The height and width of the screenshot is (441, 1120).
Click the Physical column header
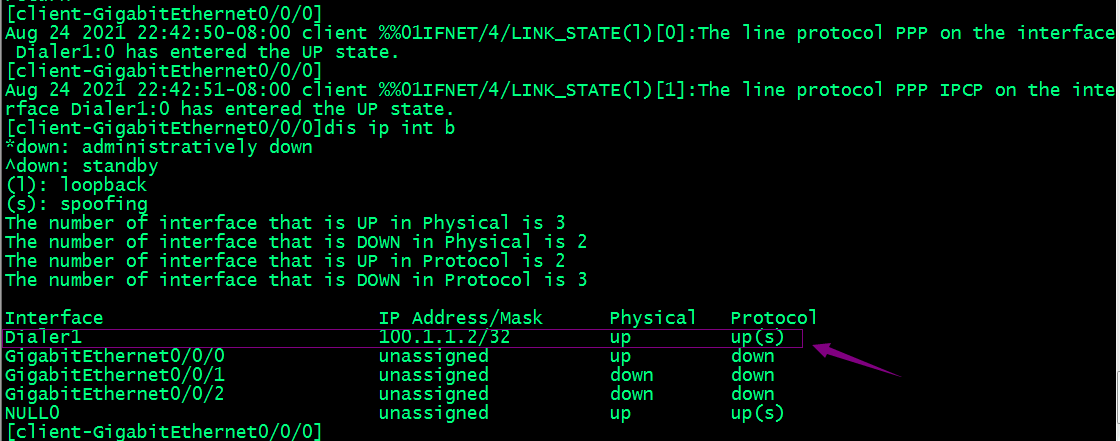653,317
